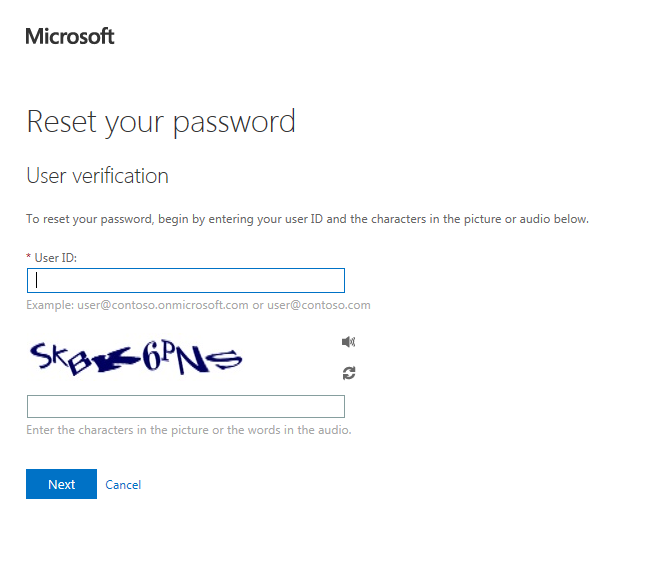Click the distorted captcha image
The height and width of the screenshot is (583, 652).
136,357
